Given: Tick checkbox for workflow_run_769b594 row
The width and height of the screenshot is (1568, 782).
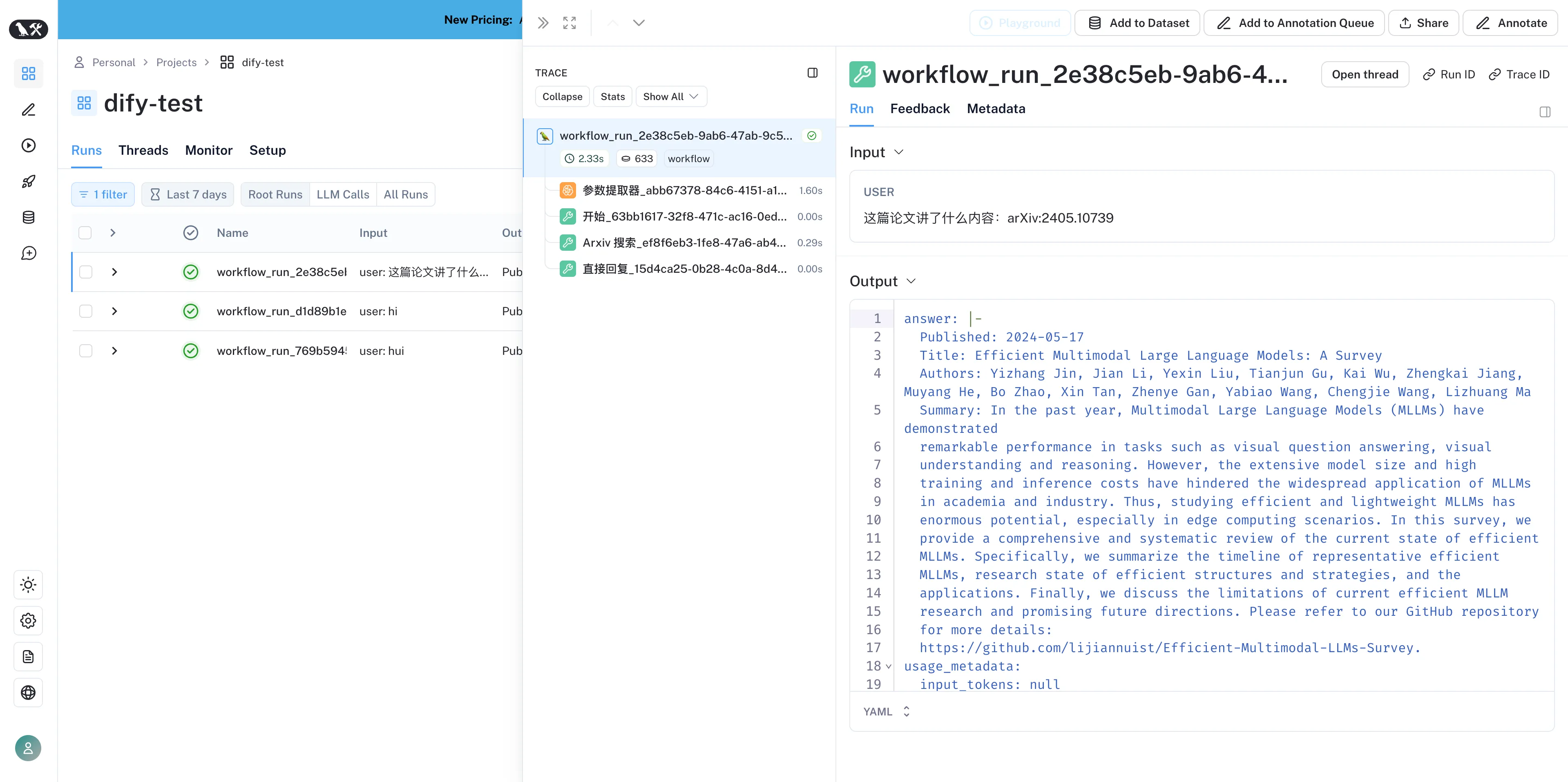Looking at the screenshot, I should pyautogui.click(x=86, y=351).
